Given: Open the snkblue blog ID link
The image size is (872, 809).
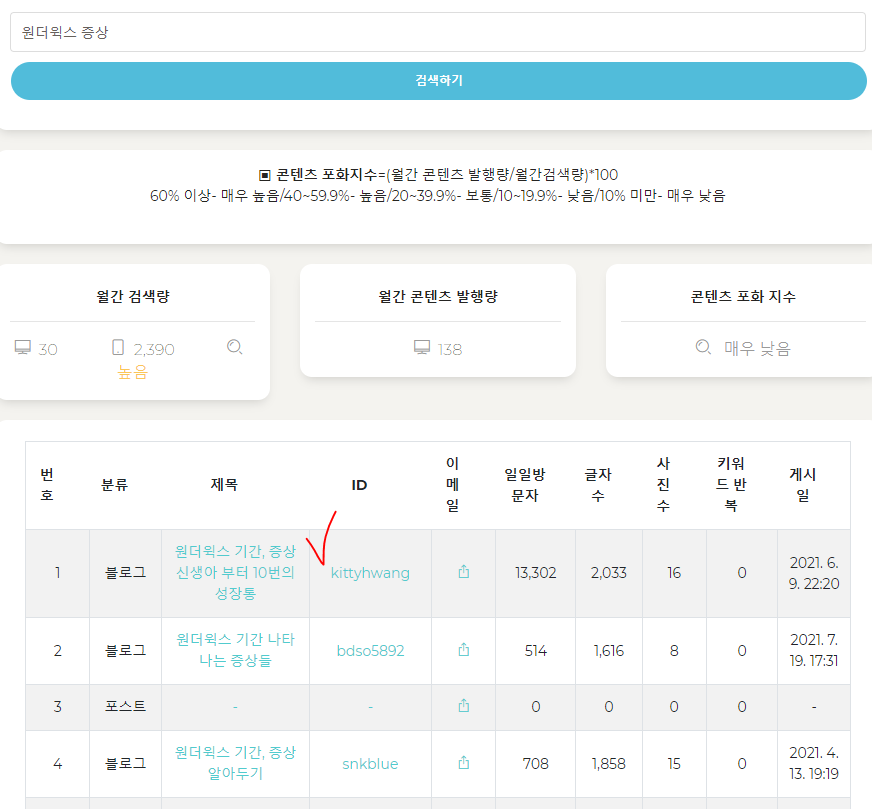Looking at the screenshot, I should point(370,763).
